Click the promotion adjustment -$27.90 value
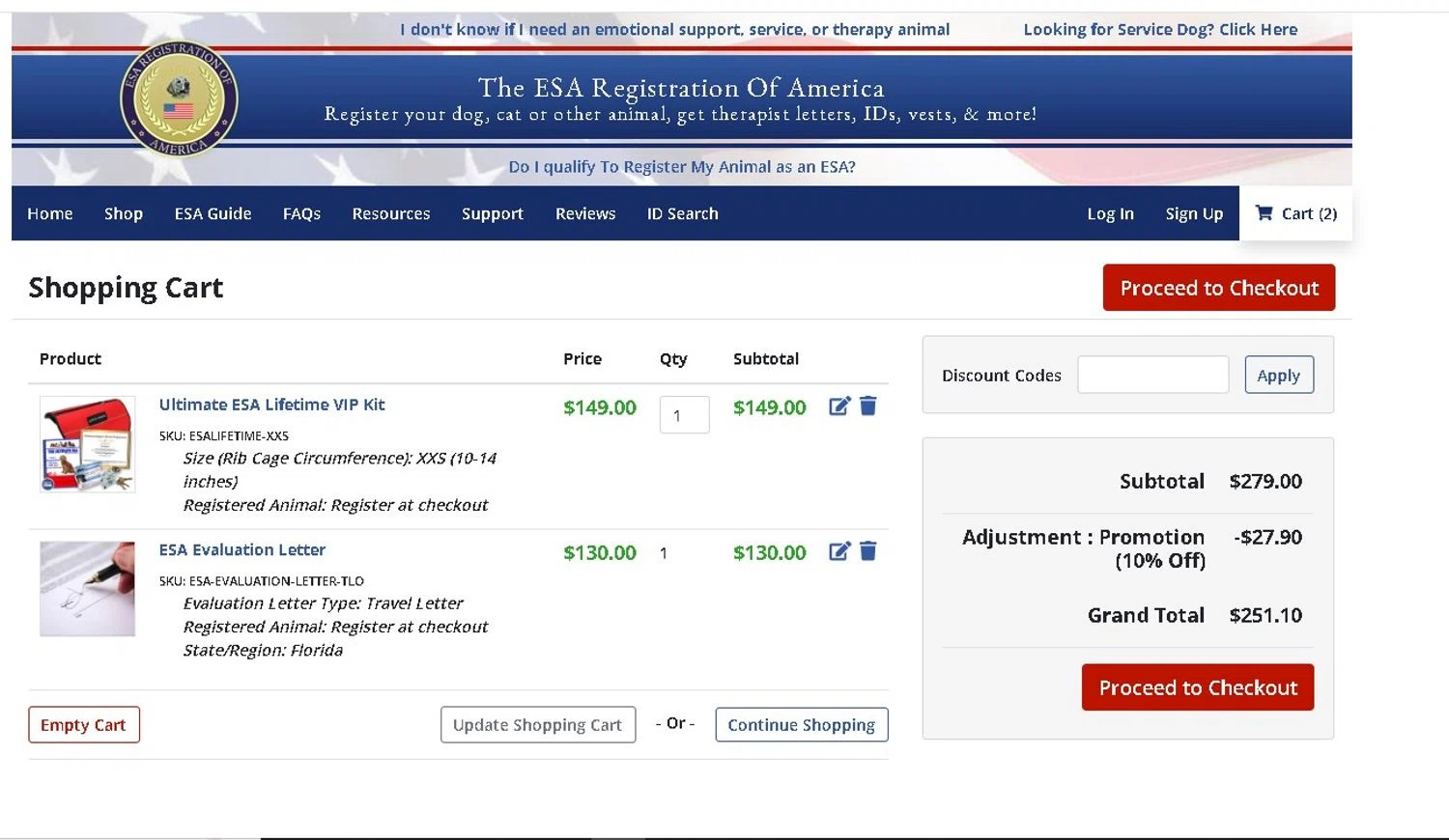Image resolution: width=1449 pixels, height=840 pixels. tap(1267, 537)
